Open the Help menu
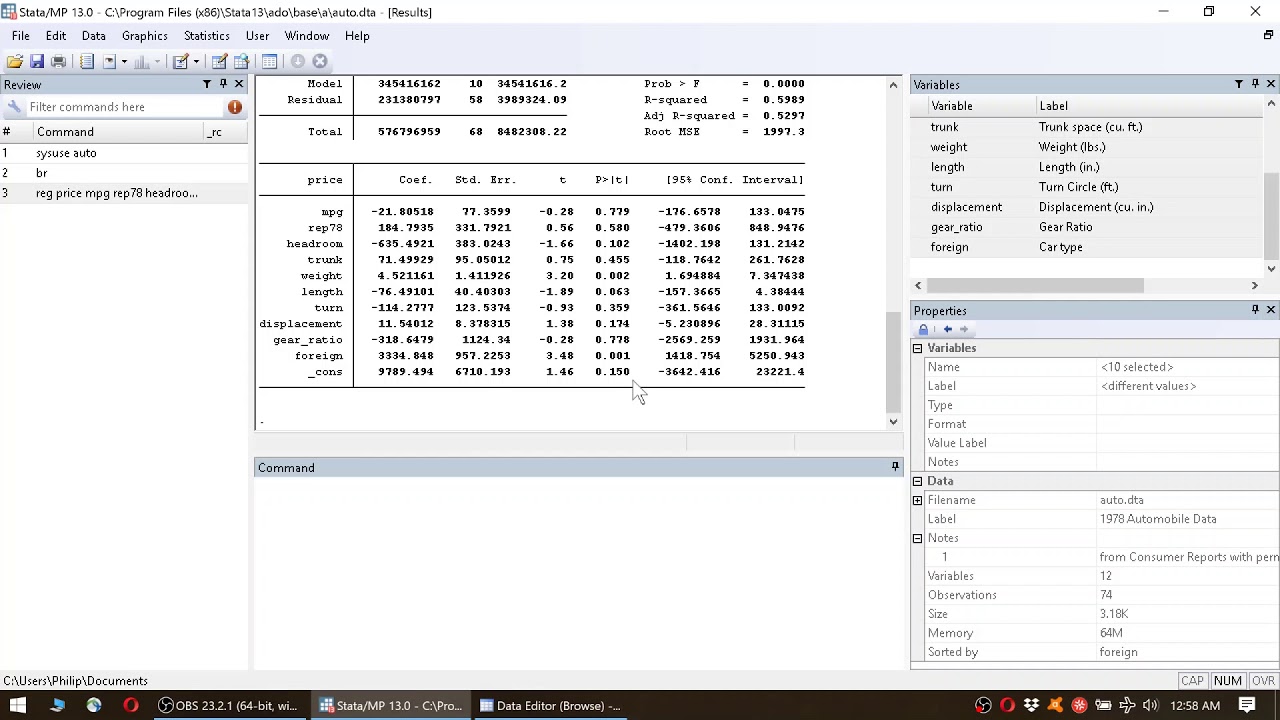Image resolution: width=1280 pixels, height=720 pixels. pyautogui.click(x=357, y=36)
